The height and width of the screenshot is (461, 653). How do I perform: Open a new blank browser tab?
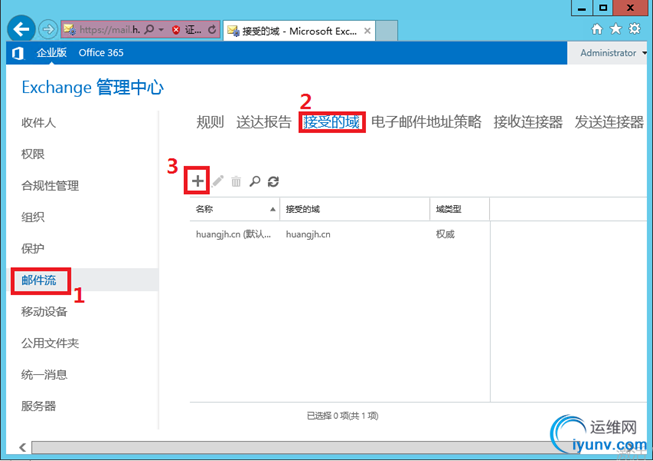click(386, 31)
